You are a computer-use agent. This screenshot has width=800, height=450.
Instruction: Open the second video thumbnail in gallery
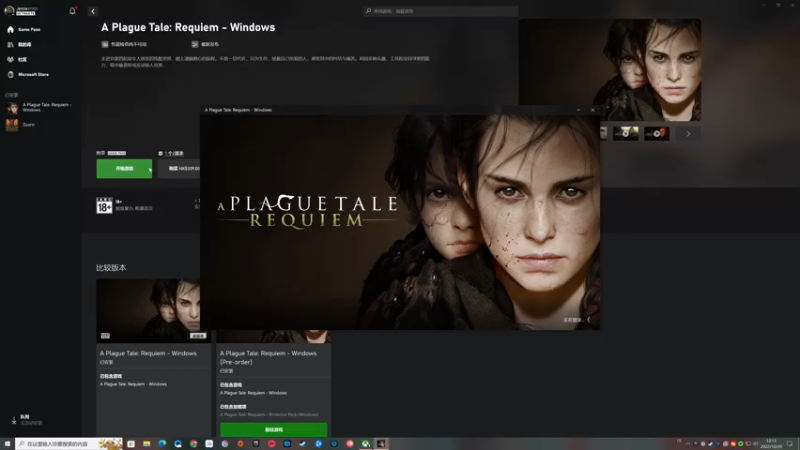657,134
